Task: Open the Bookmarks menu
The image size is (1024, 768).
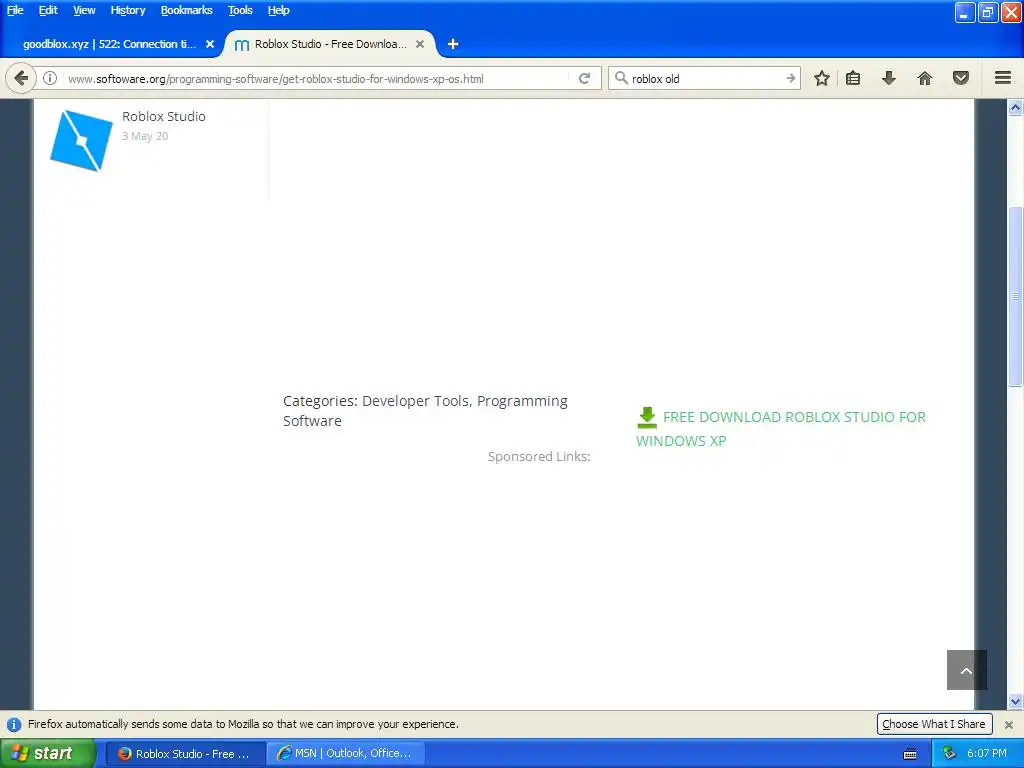Action: pyautogui.click(x=187, y=10)
